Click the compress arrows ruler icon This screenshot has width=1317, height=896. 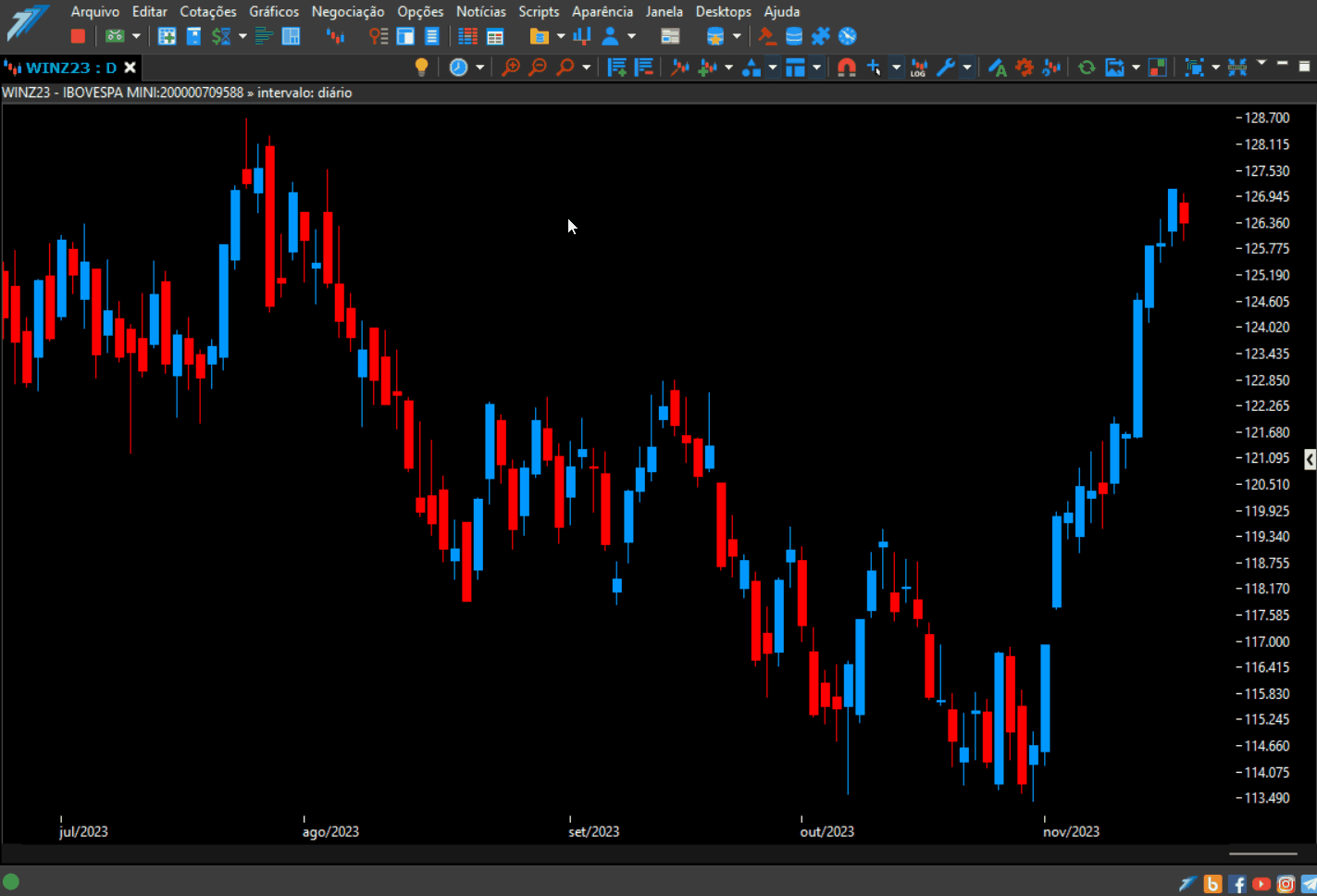coord(1237,67)
